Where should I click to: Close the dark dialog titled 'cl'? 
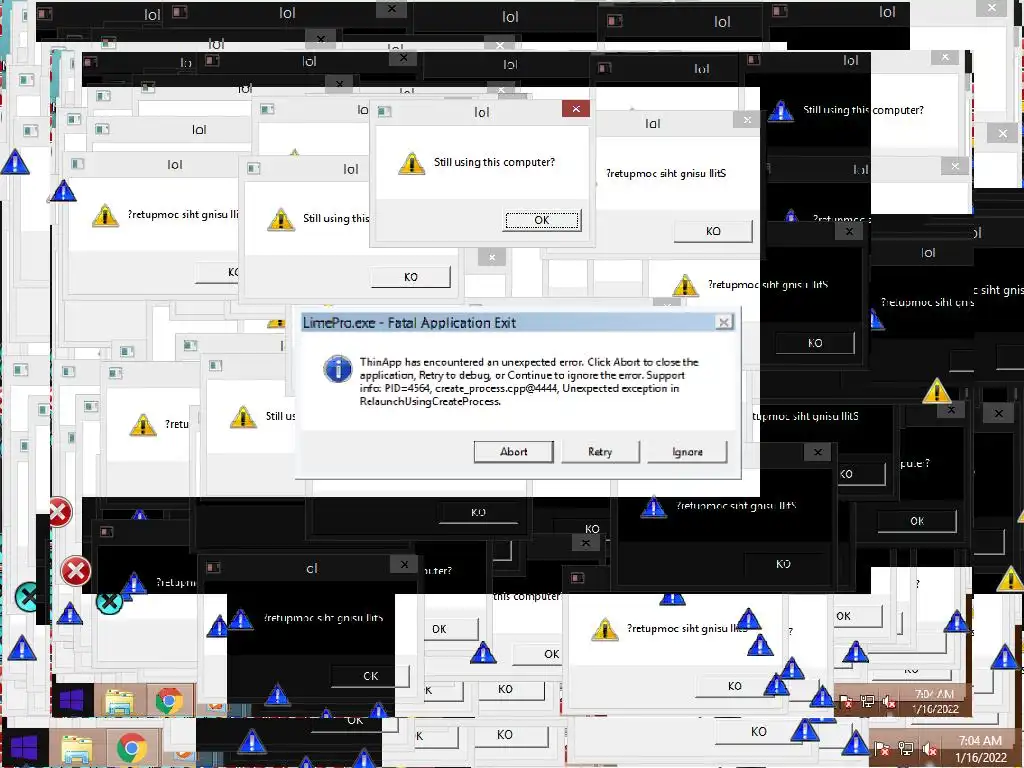(x=404, y=564)
